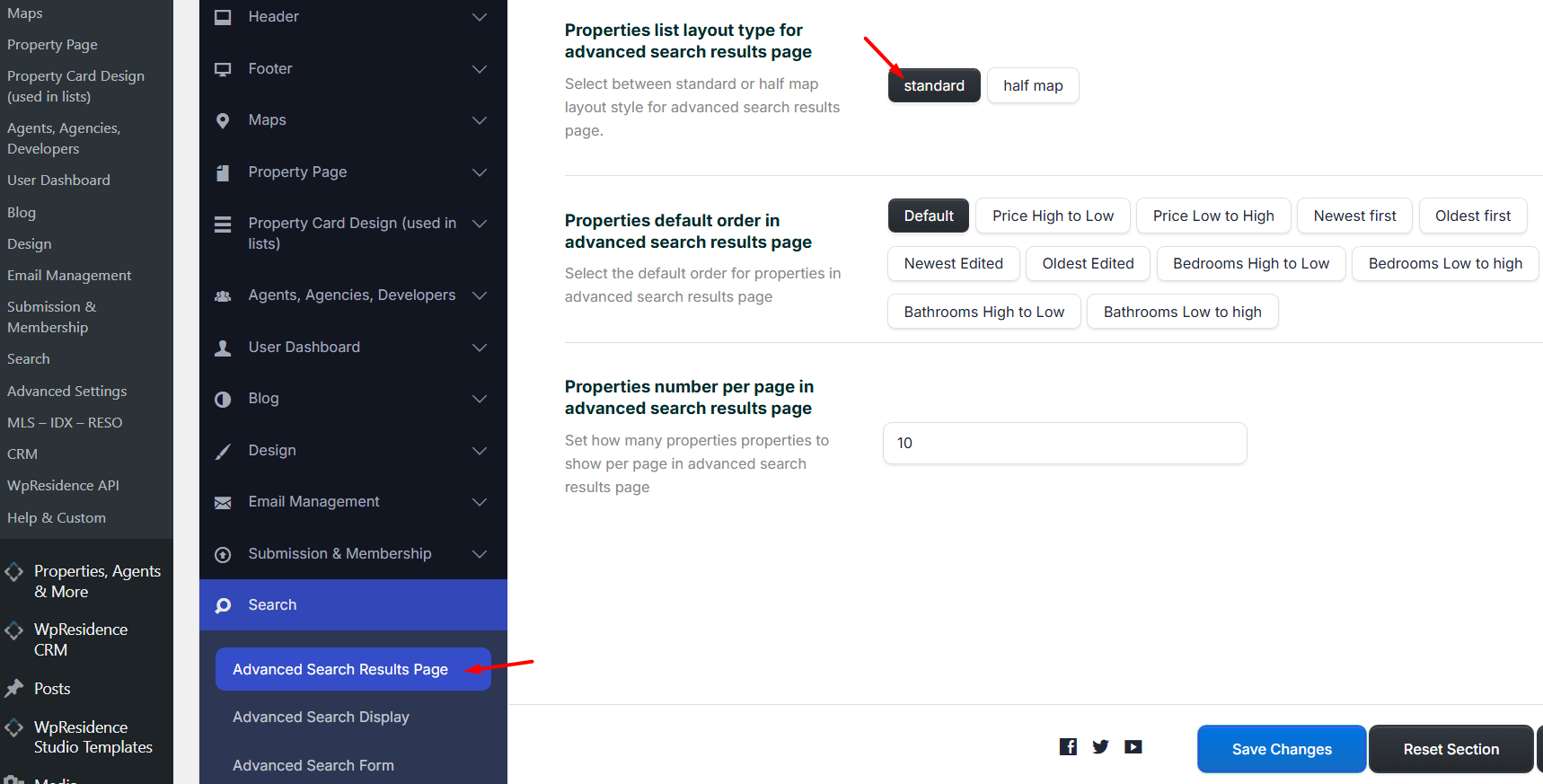The width and height of the screenshot is (1543, 784).
Task: Open Advanced Search Display submenu item
Action: point(321,717)
